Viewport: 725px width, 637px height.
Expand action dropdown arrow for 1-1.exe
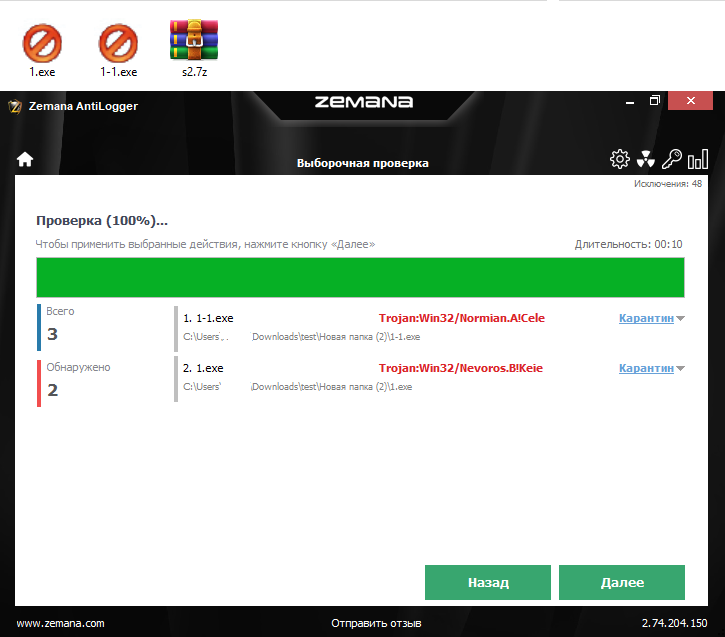(x=680, y=318)
